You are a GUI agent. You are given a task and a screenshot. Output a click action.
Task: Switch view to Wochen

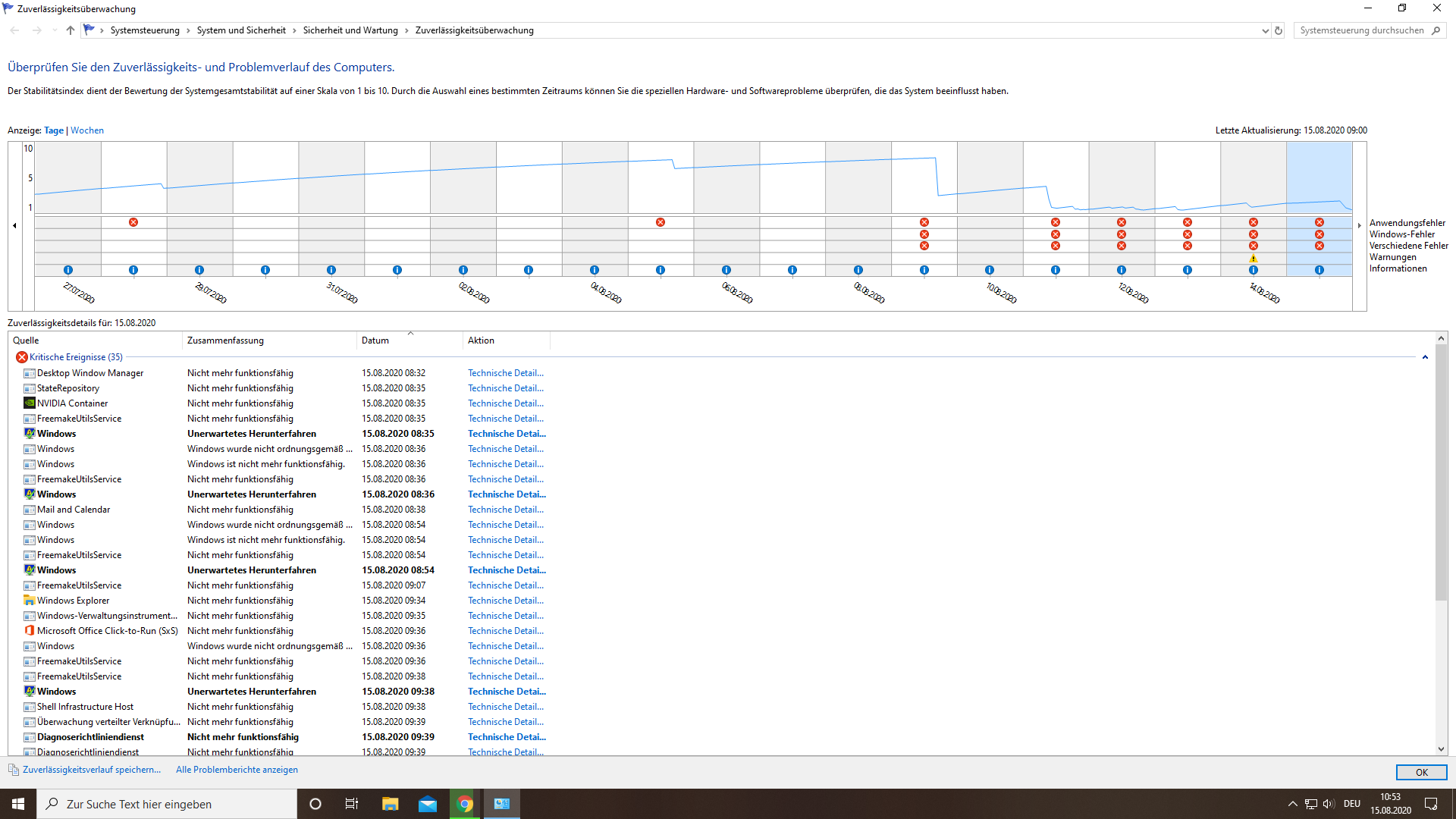coord(87,130)
